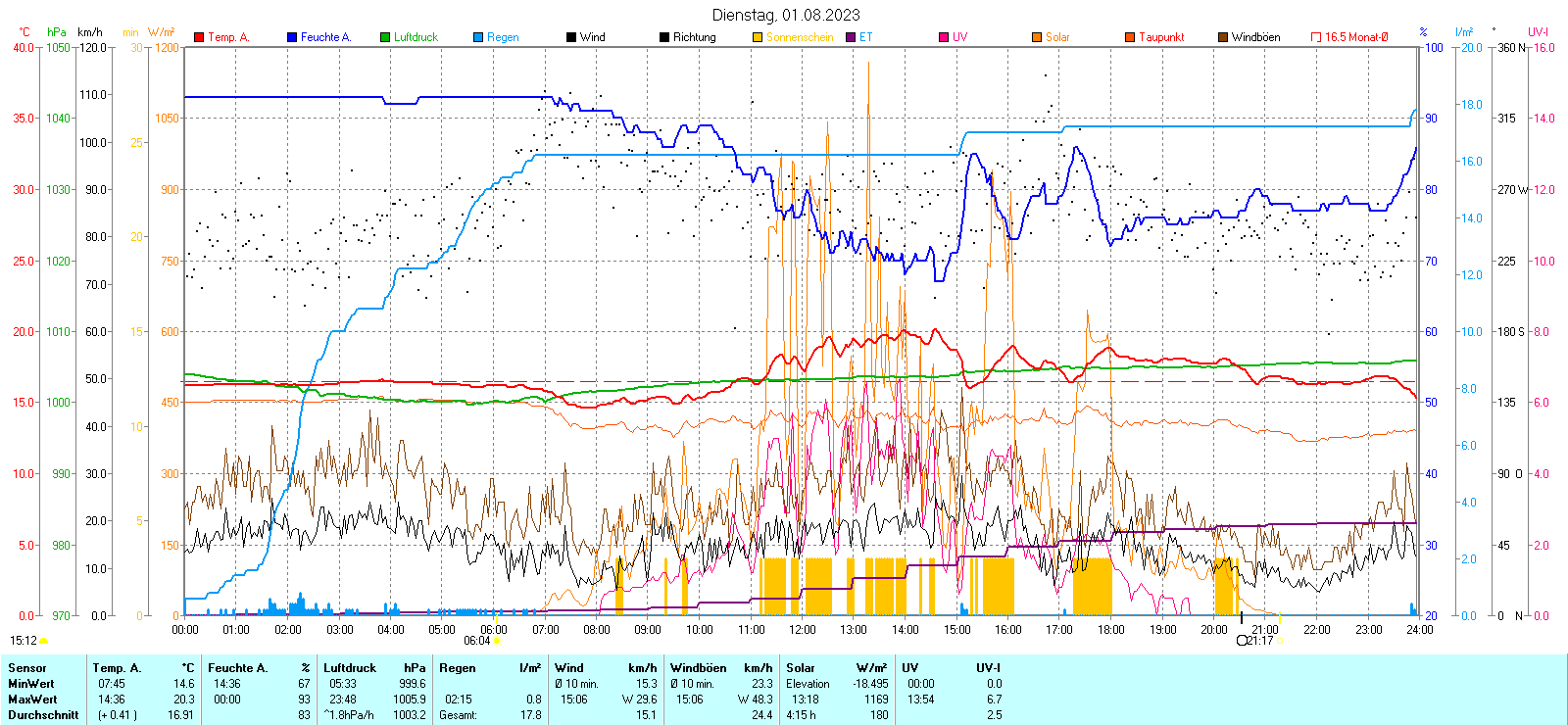This screenshot has width=1568, height=725.
Task: Click the 12:00 time axis label
Action: tap(802, 630)
